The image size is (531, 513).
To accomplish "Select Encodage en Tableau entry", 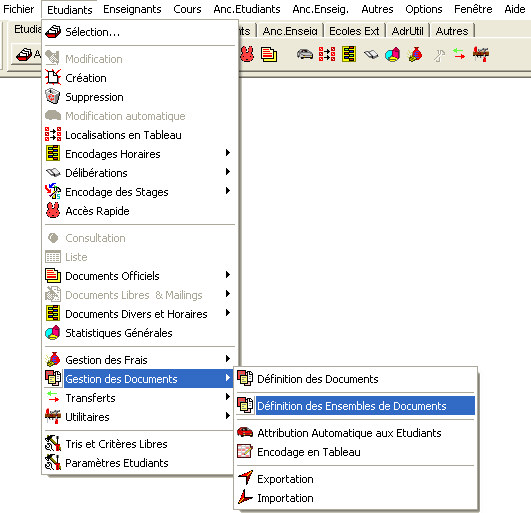I will tap(356, 451).
